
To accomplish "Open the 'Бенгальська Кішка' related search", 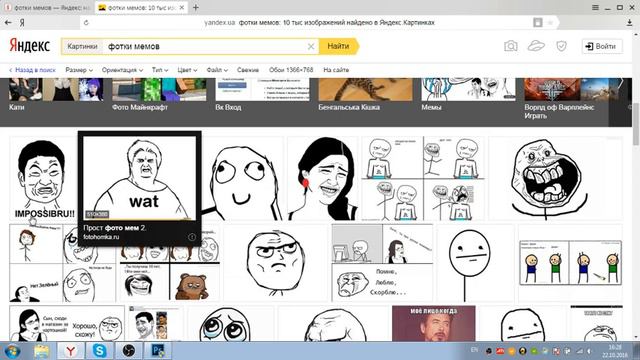I will coord(365,95).
